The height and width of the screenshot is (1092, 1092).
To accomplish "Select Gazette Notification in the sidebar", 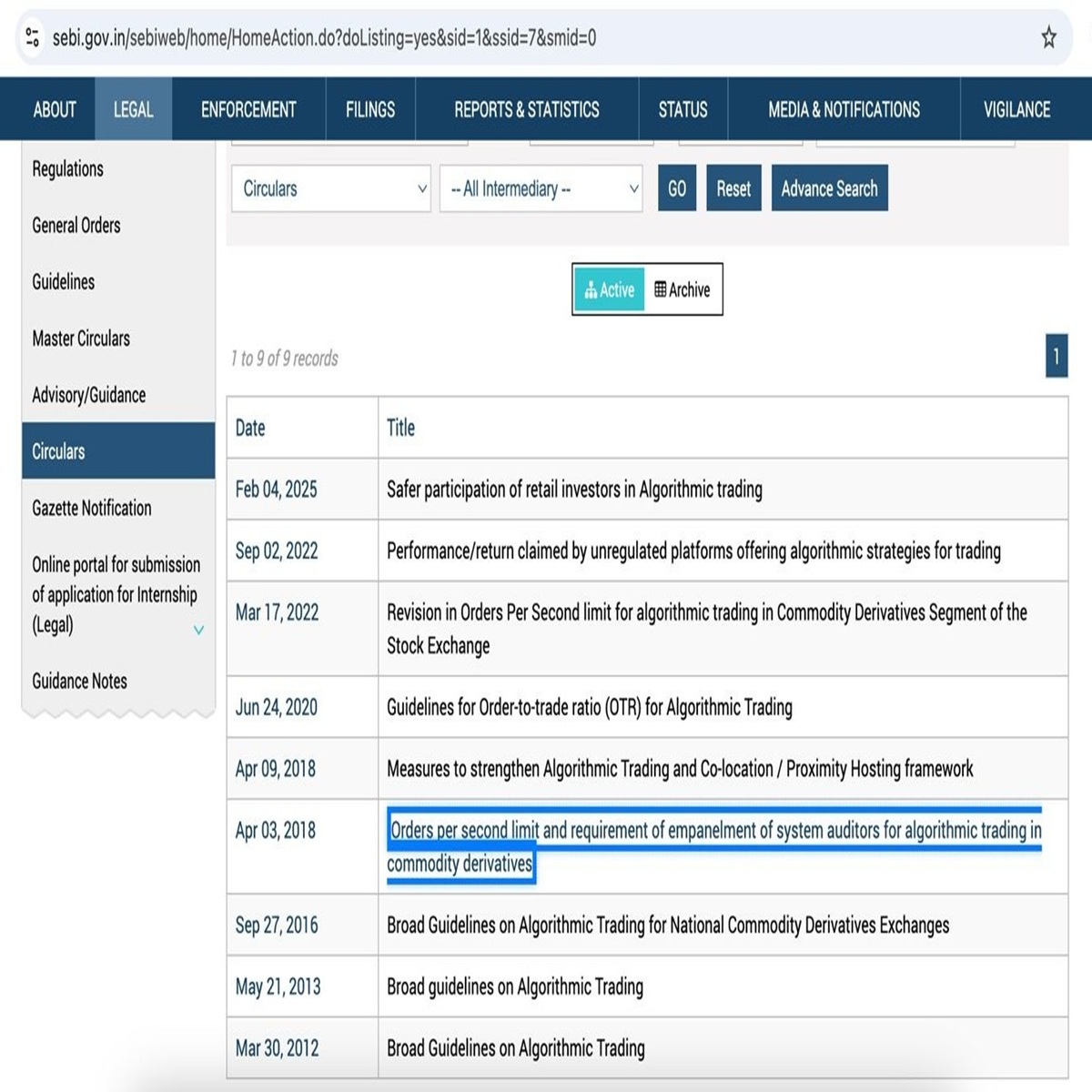I will tap(92, 508).
